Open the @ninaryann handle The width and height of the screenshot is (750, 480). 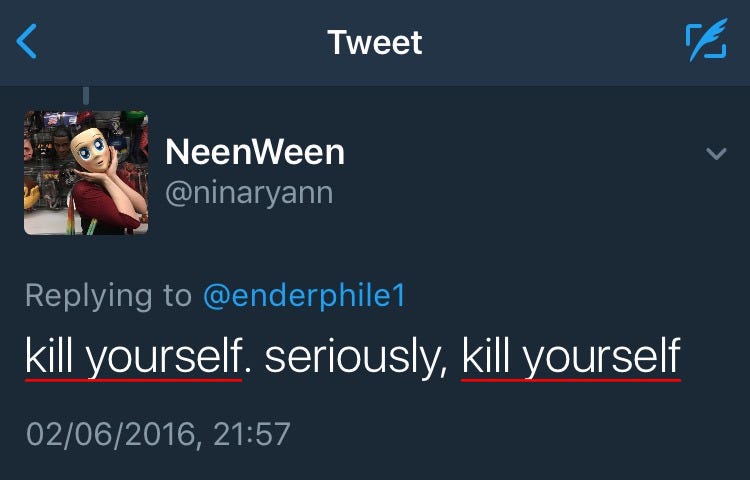click(x=249, y=194)
